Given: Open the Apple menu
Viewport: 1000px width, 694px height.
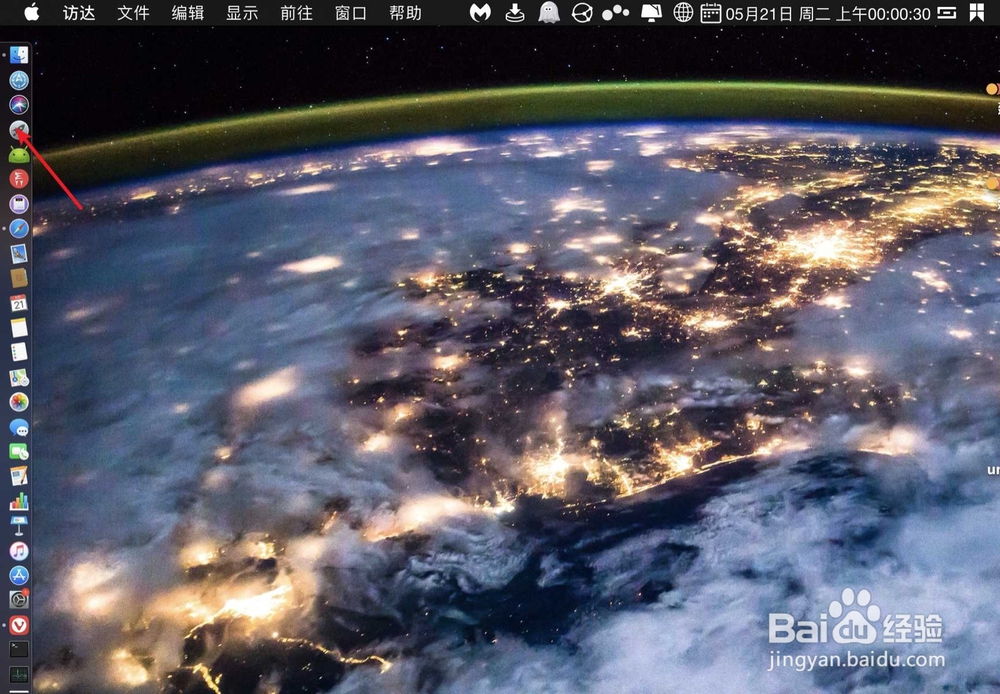Looking at the screenshot, I should (31, 12).
